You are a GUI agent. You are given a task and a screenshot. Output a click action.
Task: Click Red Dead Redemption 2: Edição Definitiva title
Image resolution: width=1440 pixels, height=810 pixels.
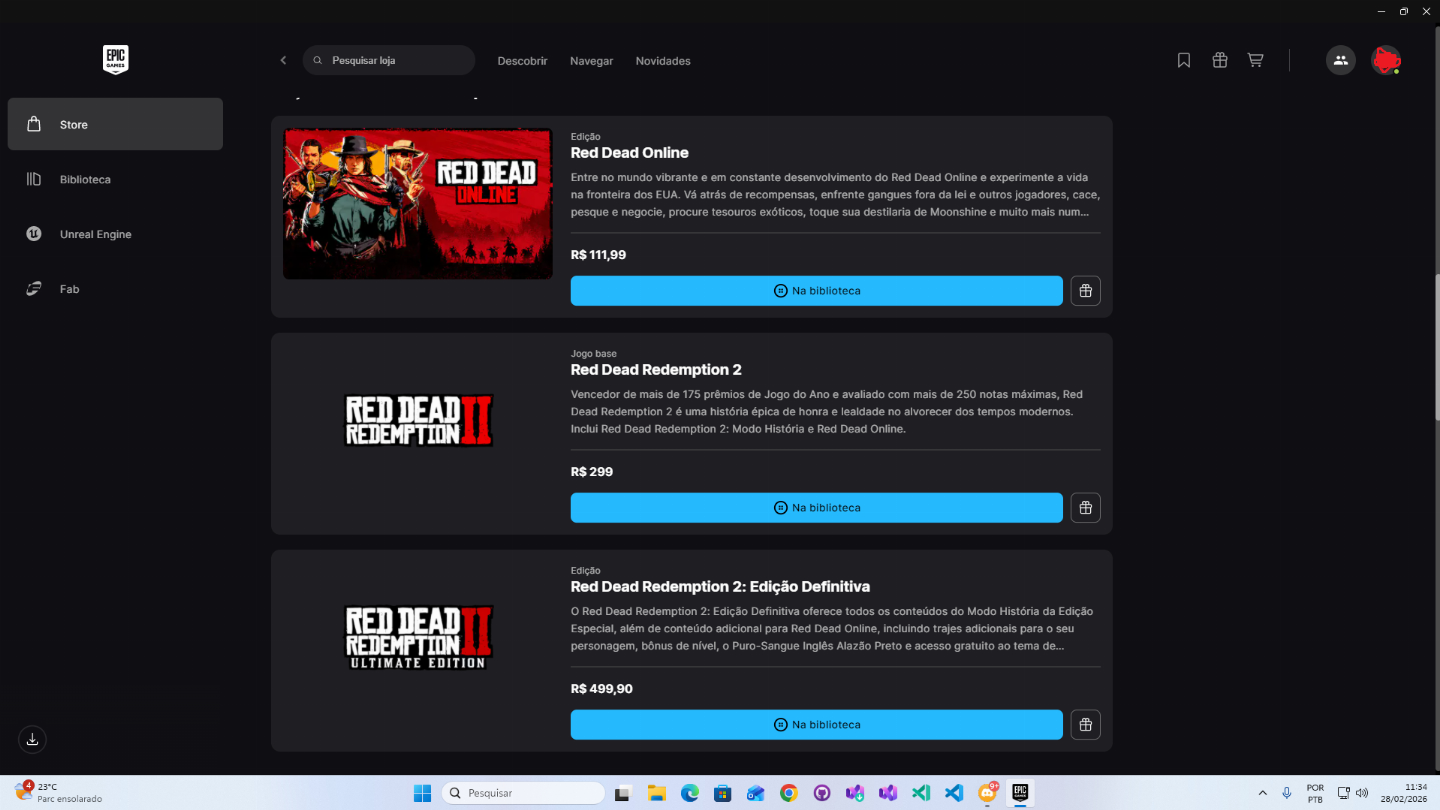720,587
